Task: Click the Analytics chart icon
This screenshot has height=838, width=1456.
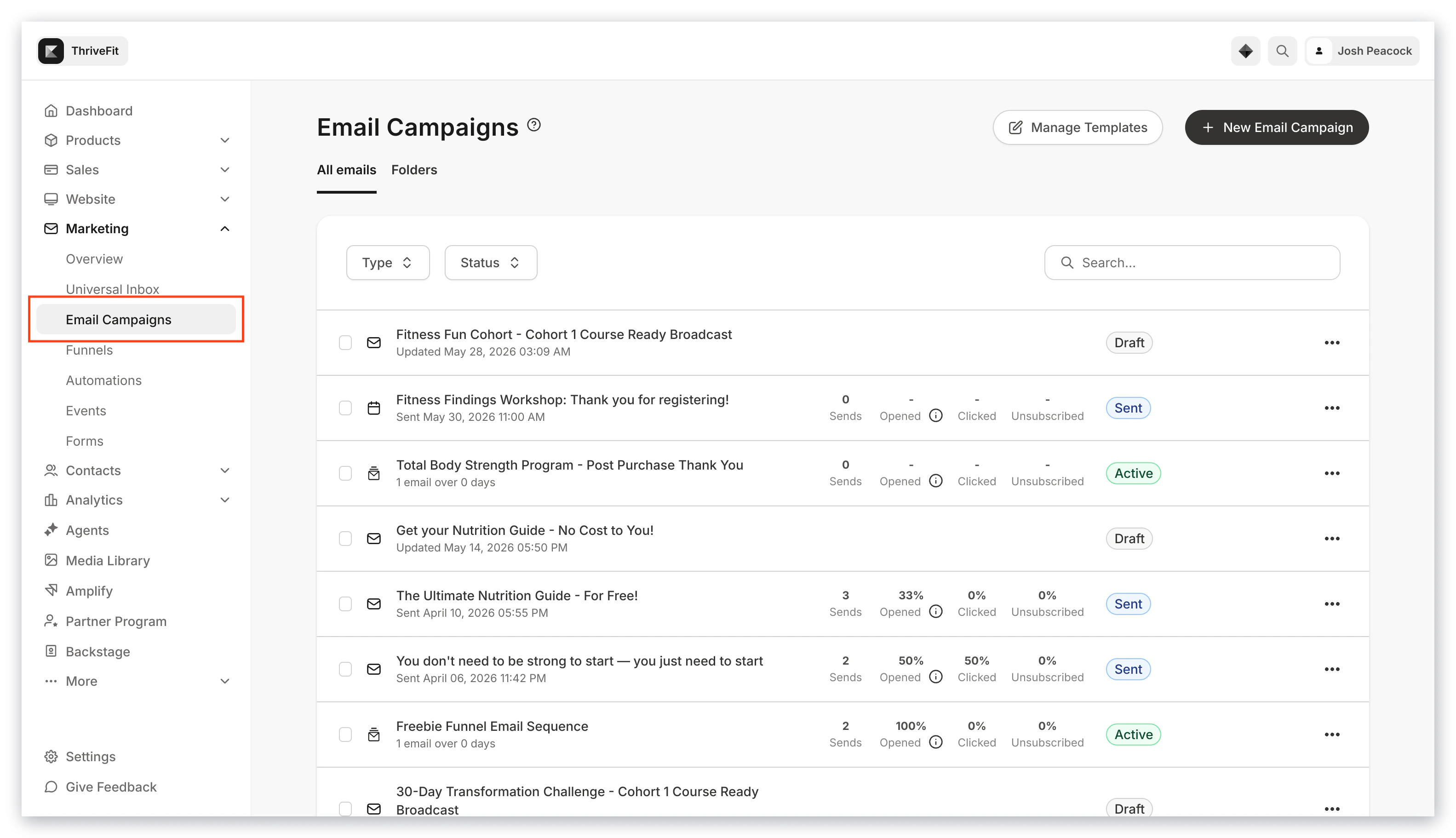Action: (x=51, y=499)
